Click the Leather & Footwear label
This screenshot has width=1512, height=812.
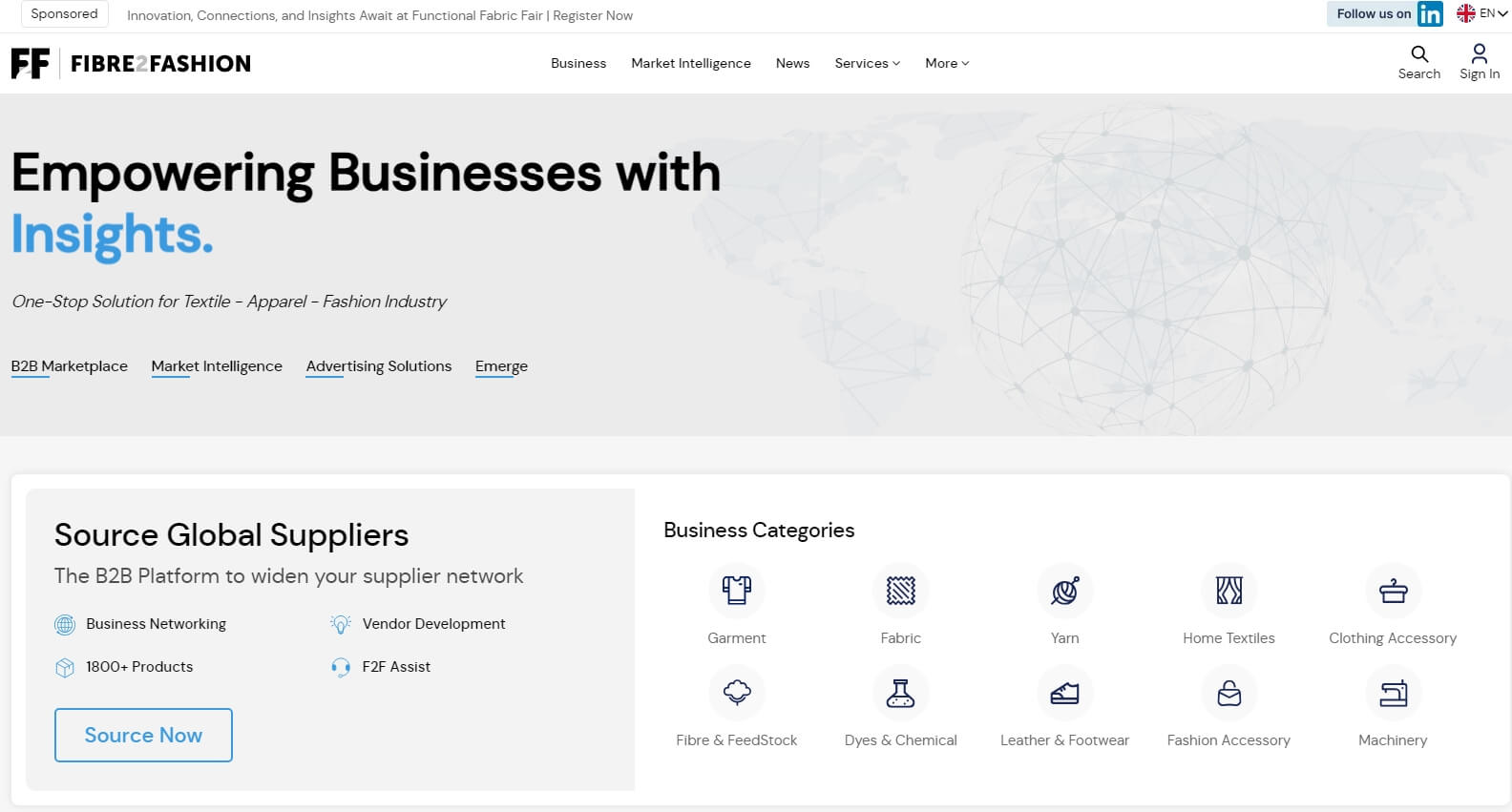click(1064, 740)
